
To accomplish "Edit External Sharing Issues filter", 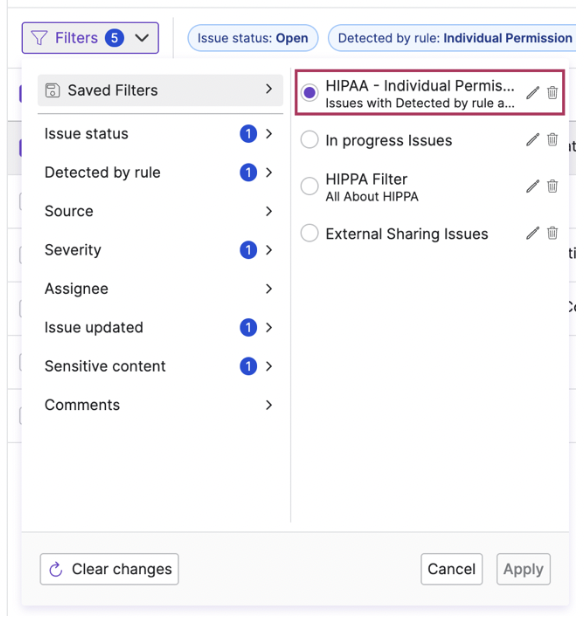I will pos(532,233).
